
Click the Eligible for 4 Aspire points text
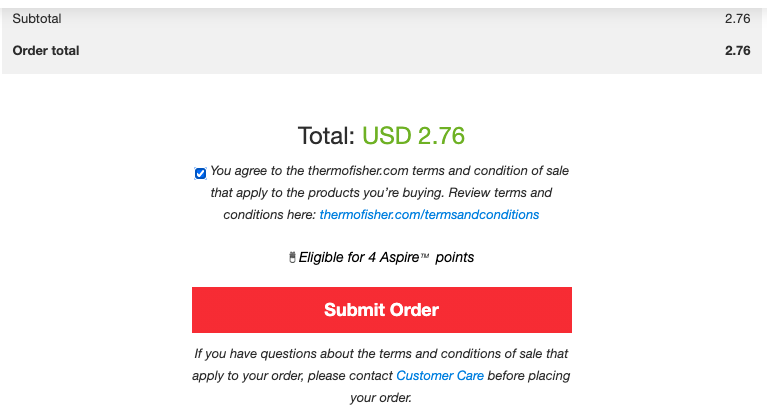[386, 257]
